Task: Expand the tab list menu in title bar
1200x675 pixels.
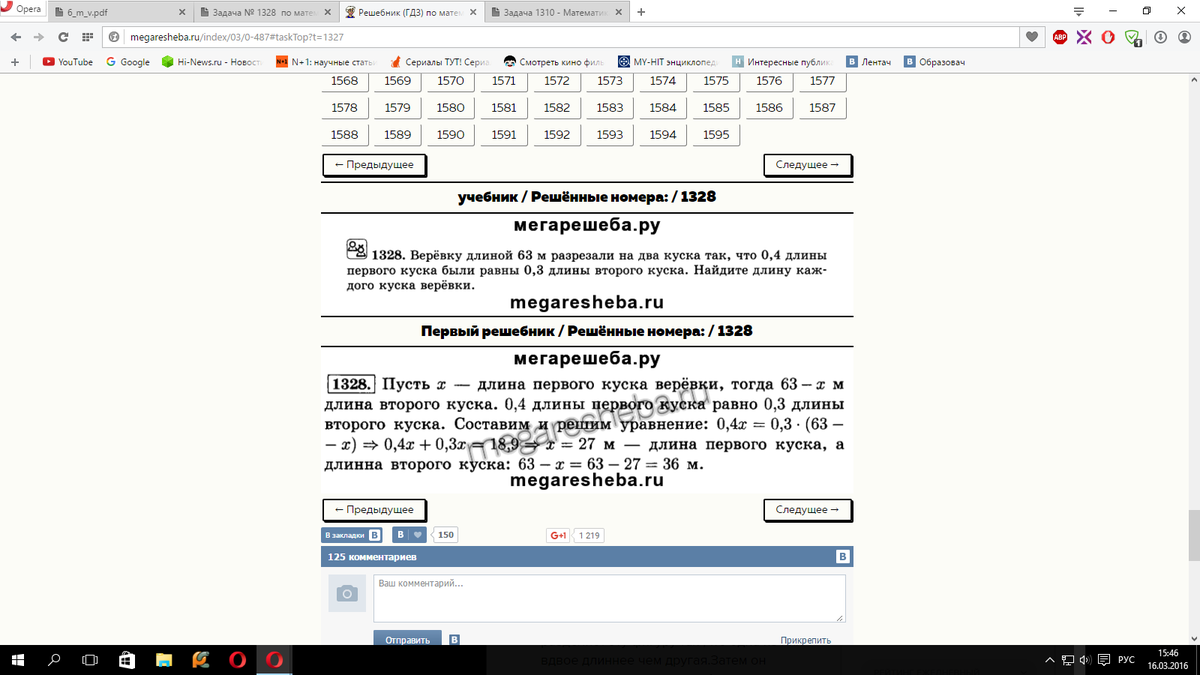Action: point(1079,12)
